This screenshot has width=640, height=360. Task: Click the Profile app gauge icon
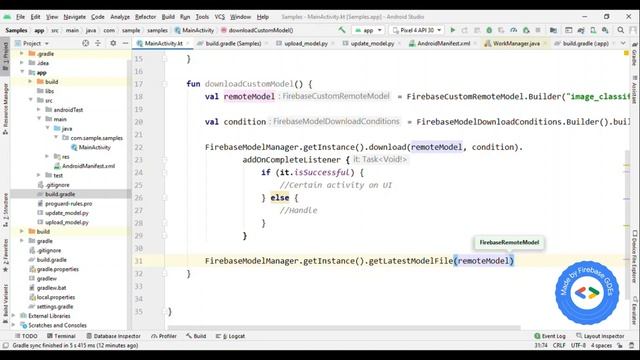[513, 30]
